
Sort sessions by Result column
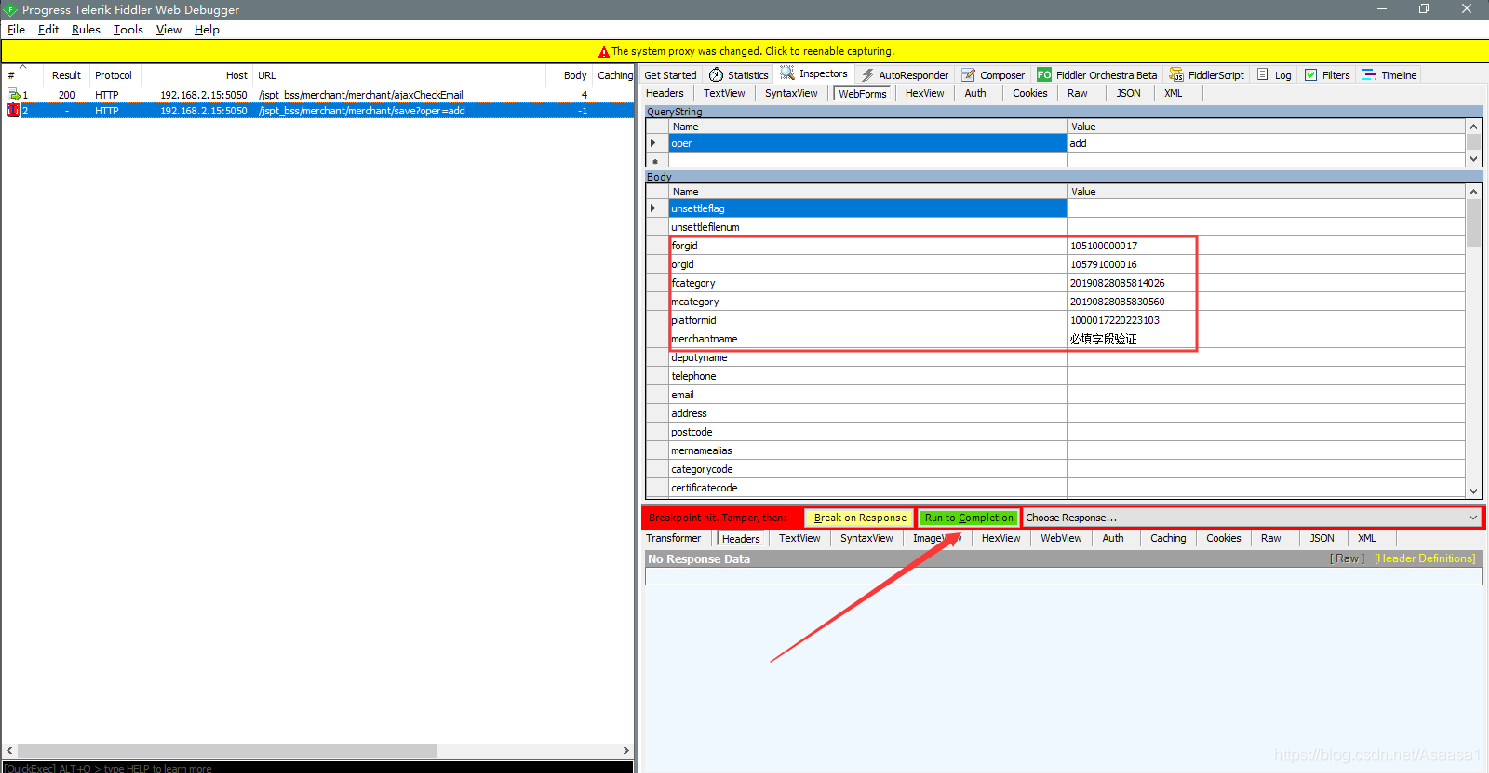click(66, 75)
